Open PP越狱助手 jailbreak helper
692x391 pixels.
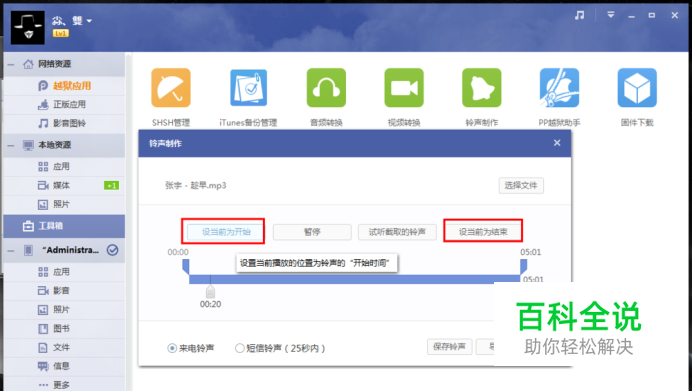click(559, 88)
